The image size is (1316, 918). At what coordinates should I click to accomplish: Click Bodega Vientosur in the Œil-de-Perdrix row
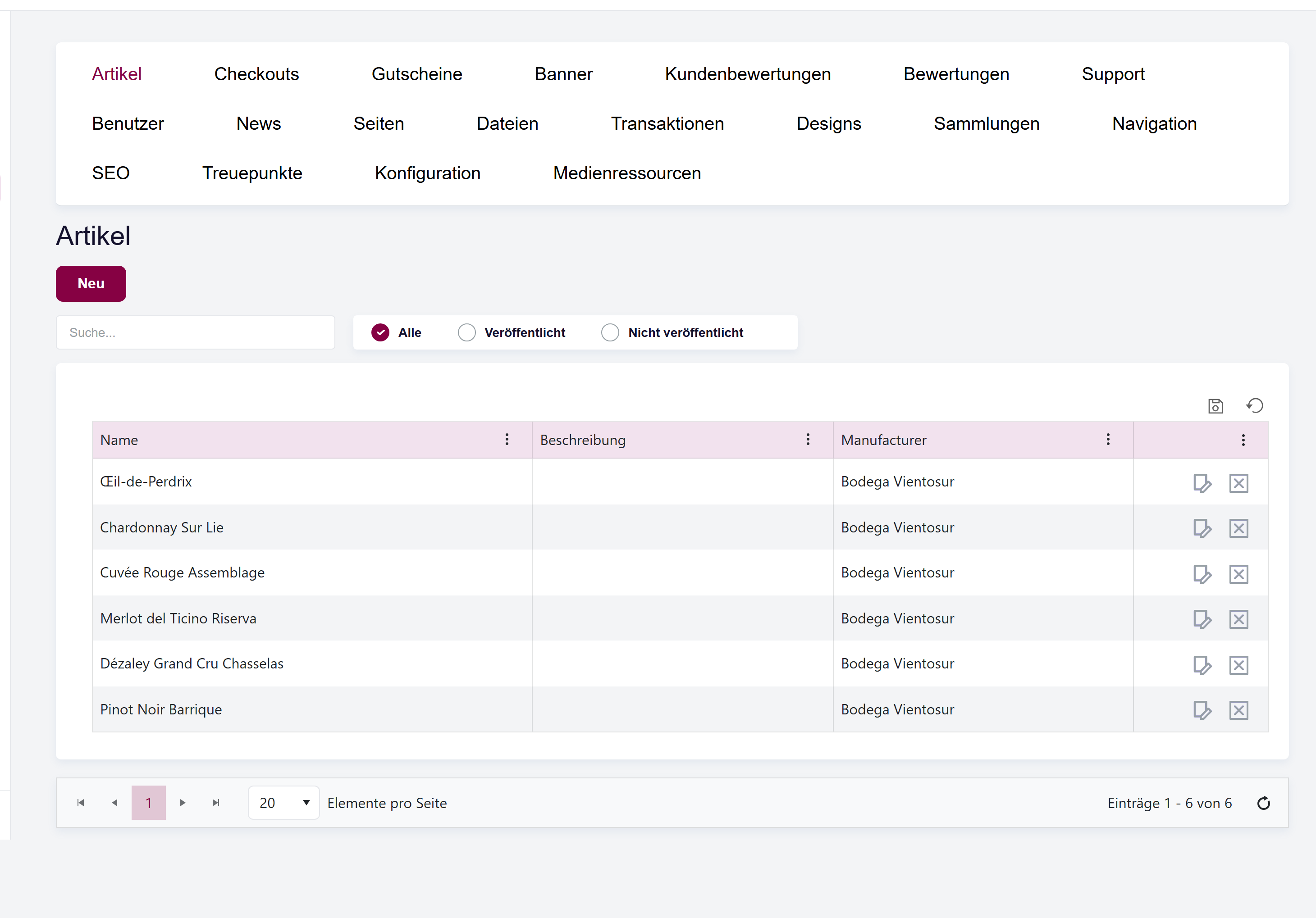pyautogui.click(x=897, y=482)
